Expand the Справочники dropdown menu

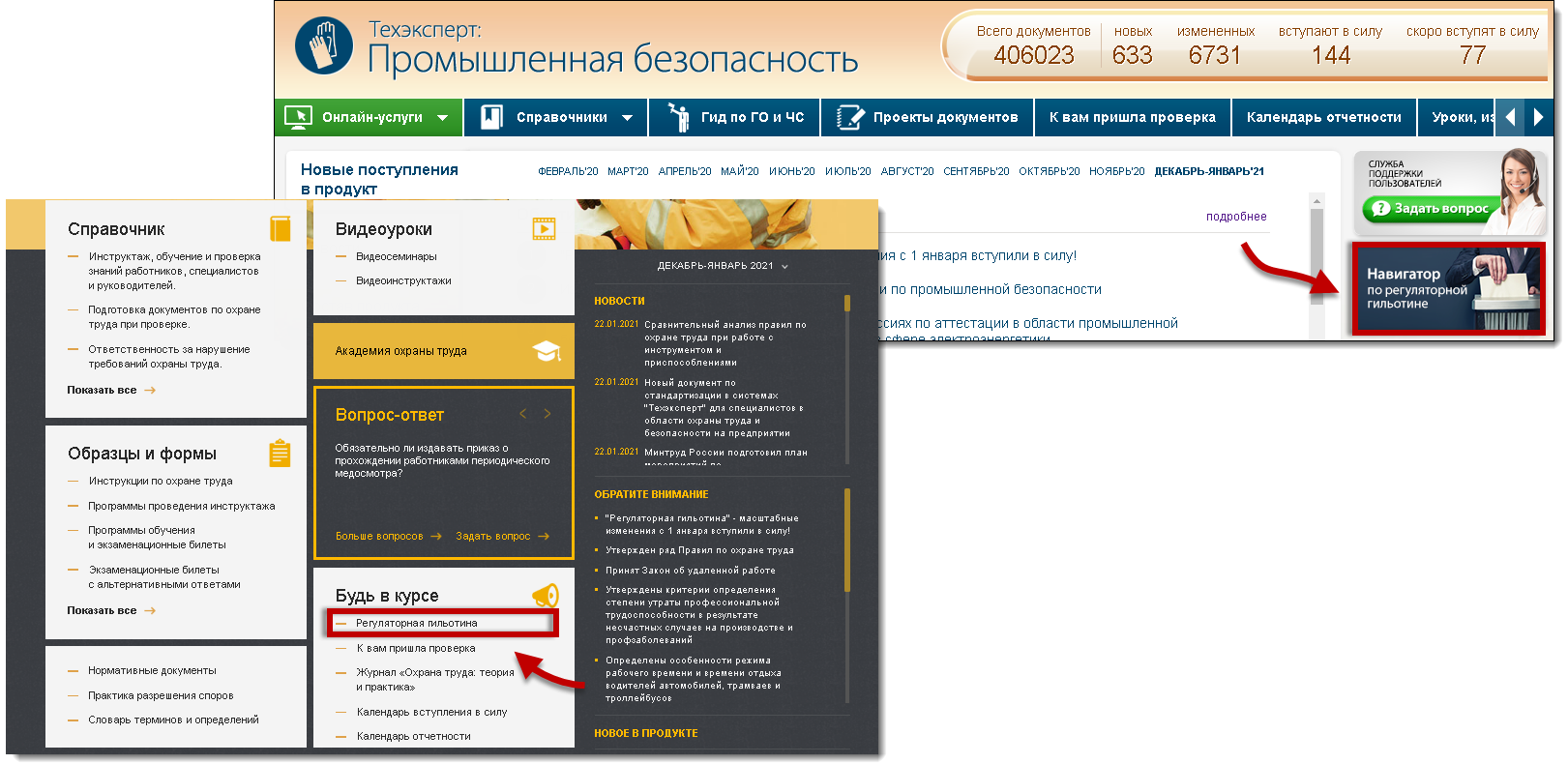coord(627,118)
